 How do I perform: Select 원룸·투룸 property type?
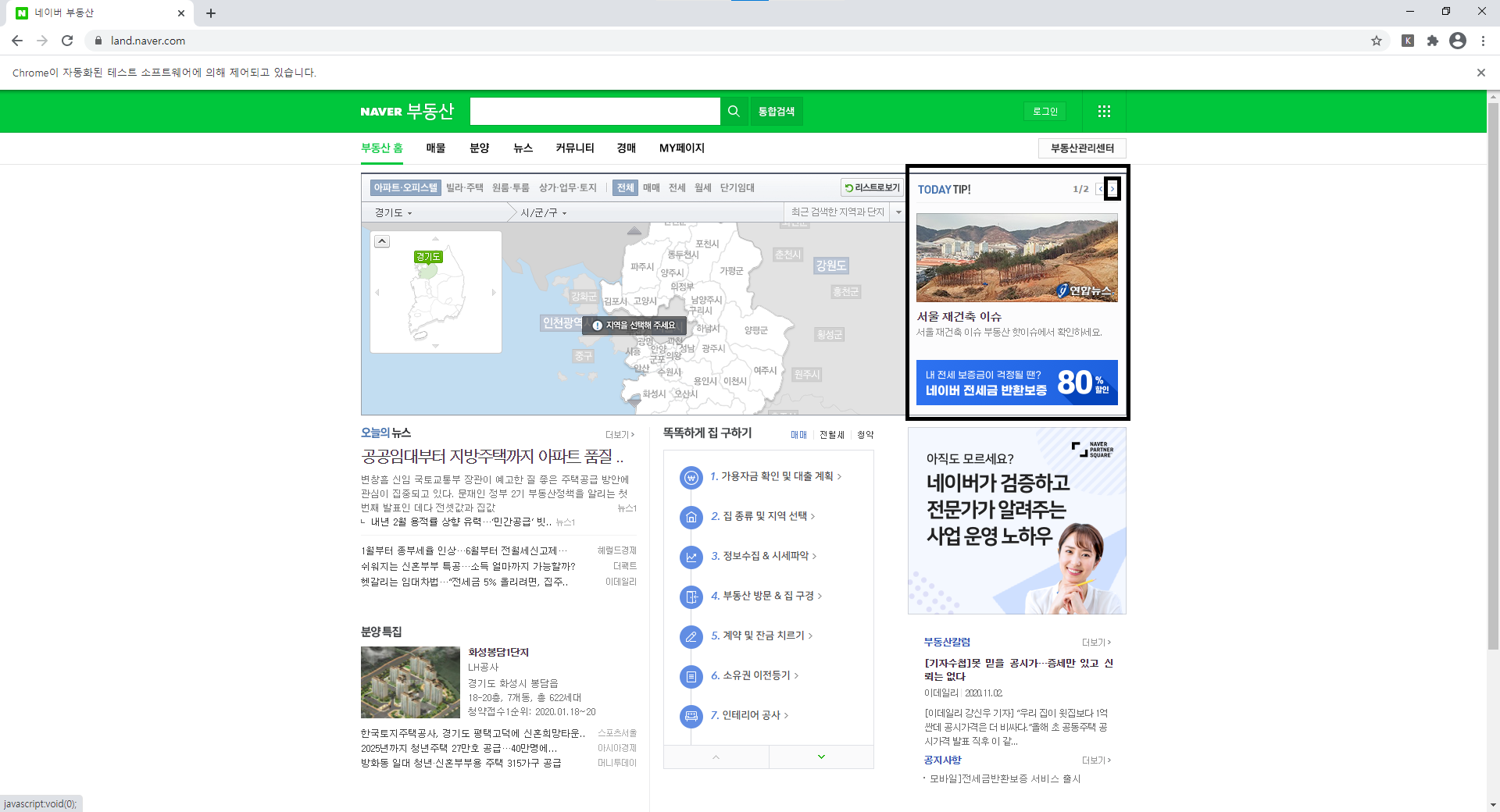(511, 187)
